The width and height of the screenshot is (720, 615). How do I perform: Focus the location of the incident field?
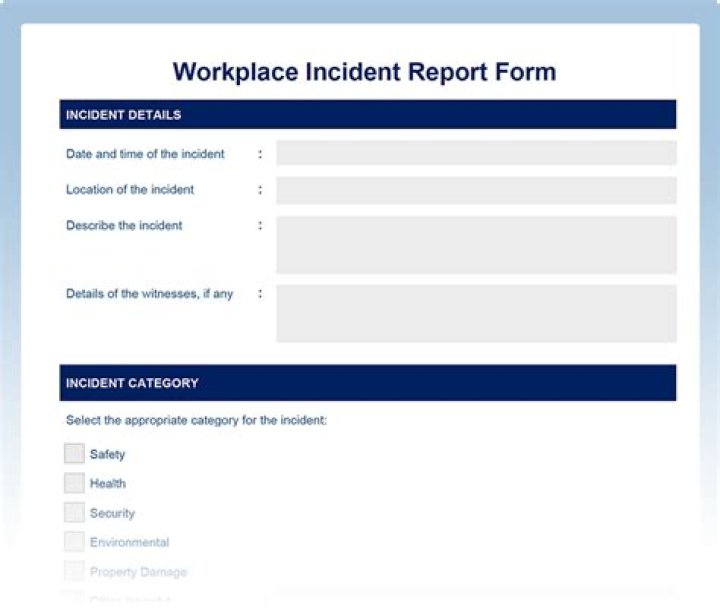(476, 190)
